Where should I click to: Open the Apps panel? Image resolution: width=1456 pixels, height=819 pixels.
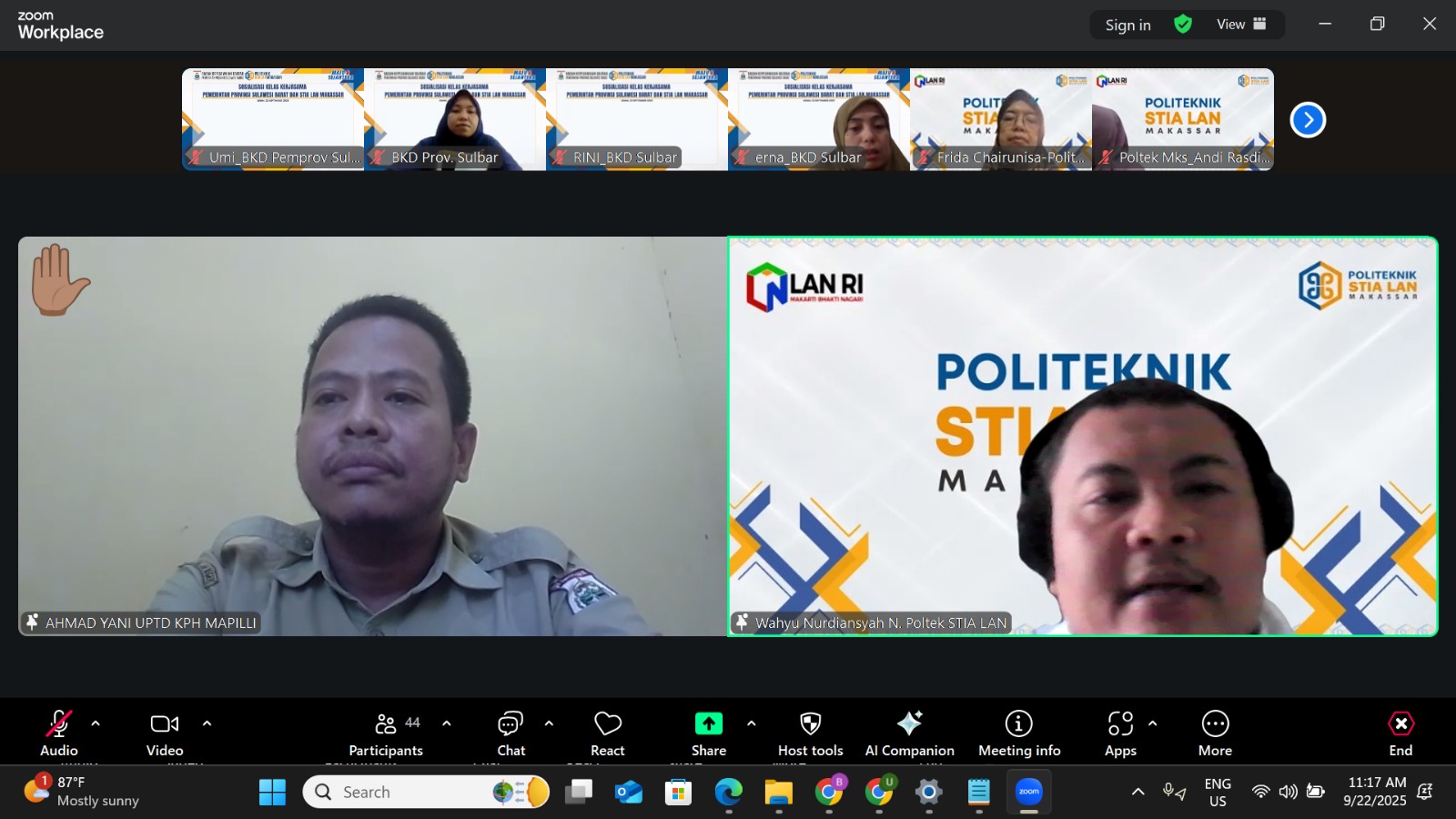(1120, 733)
